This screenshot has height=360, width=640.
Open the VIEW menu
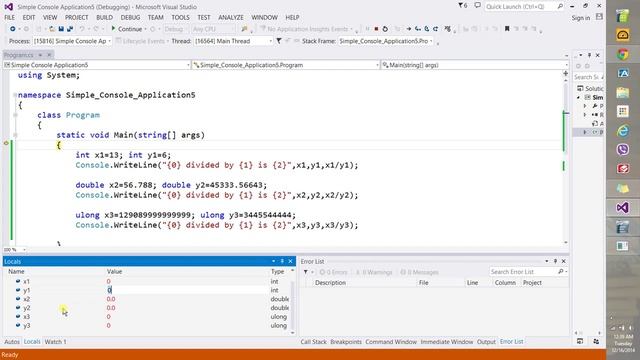coord(50,18)
